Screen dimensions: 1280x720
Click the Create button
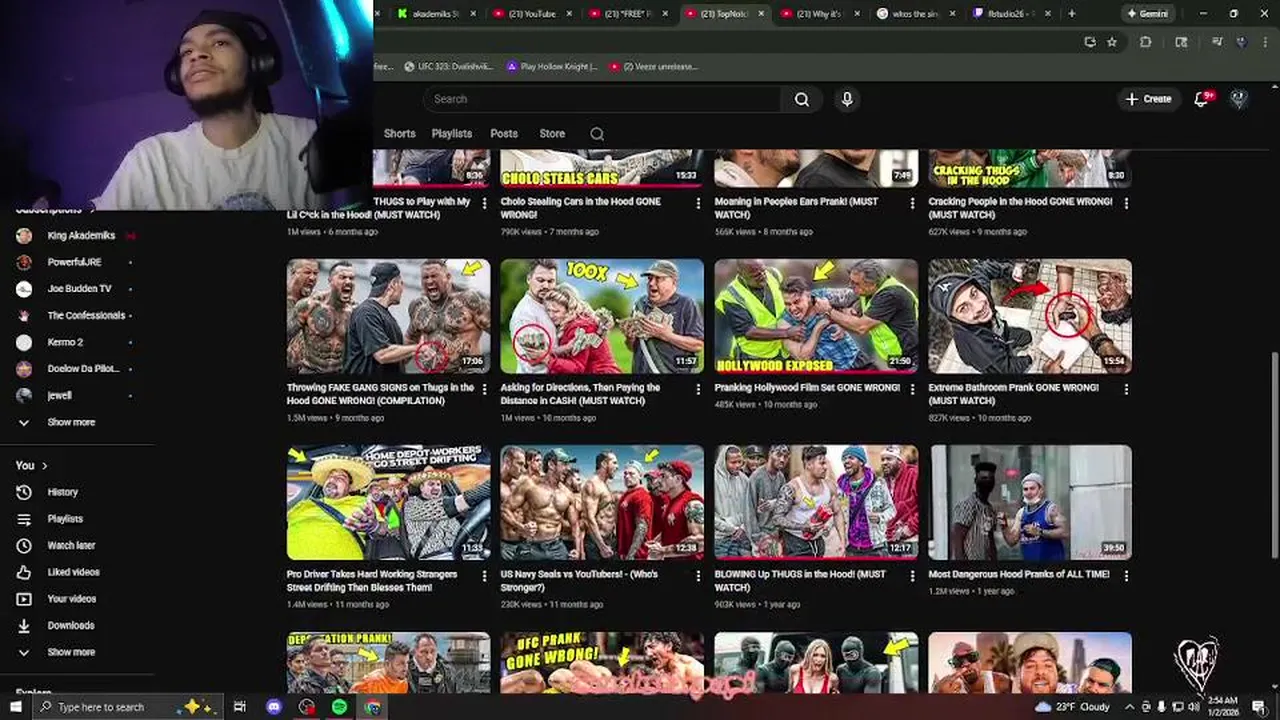coord(1148,99)
